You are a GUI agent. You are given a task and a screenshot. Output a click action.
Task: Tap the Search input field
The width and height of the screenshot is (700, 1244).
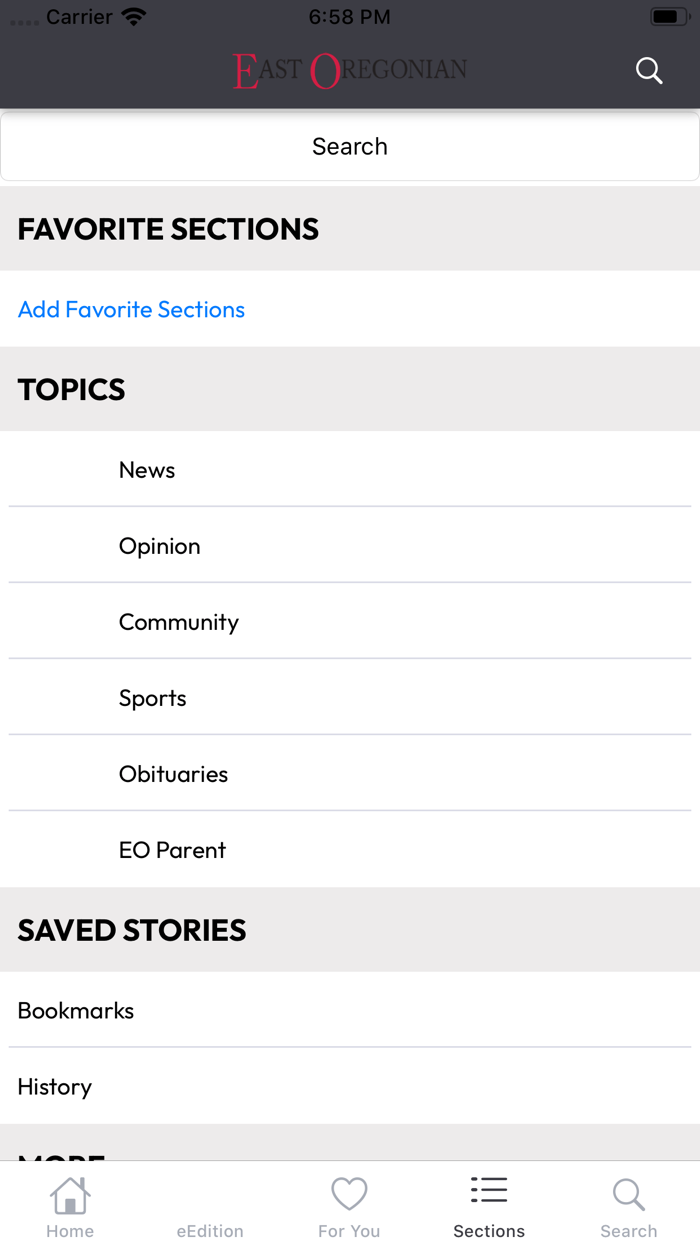(349, 146)
